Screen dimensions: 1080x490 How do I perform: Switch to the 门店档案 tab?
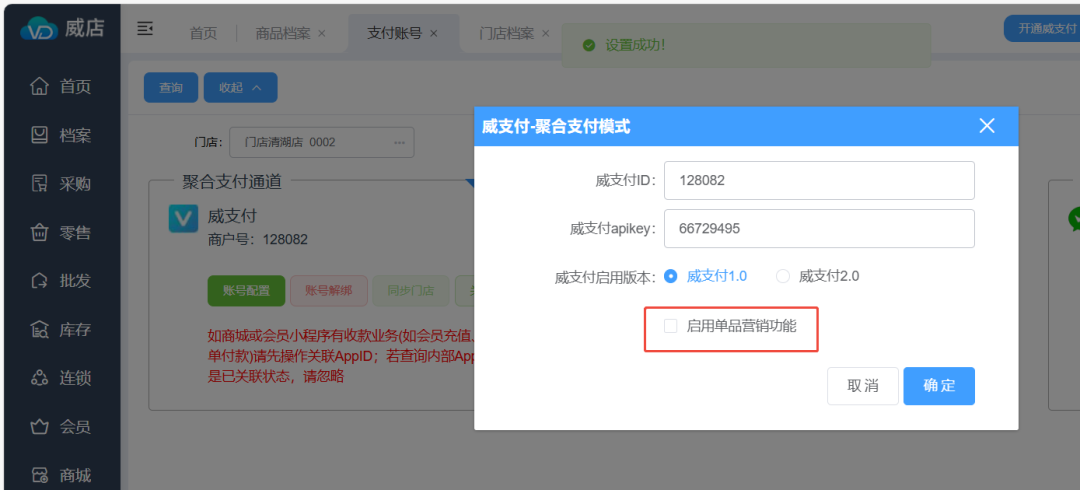coord(506,33)
